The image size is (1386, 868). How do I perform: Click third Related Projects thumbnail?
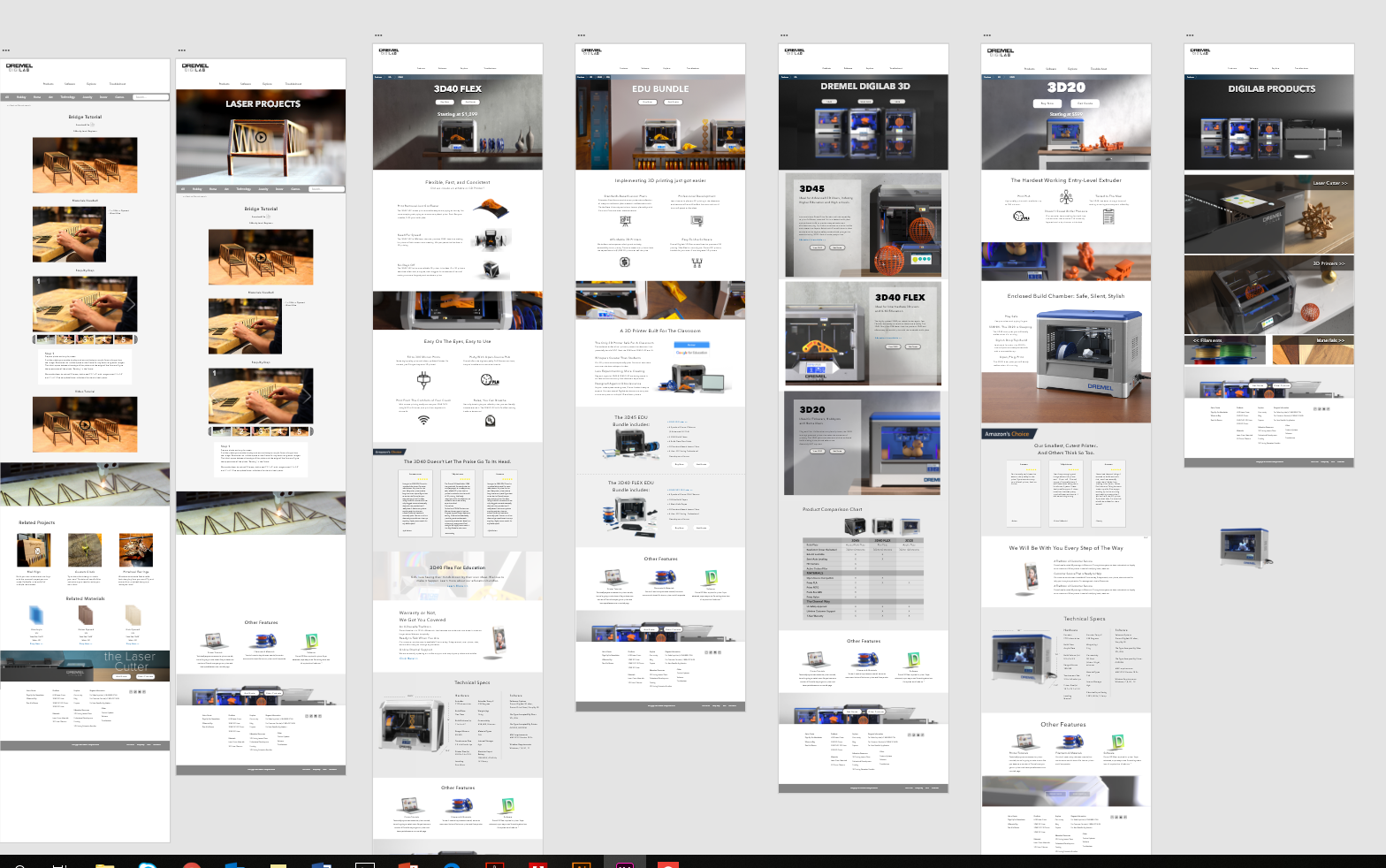pyautogui.click(x=135, y=549)
